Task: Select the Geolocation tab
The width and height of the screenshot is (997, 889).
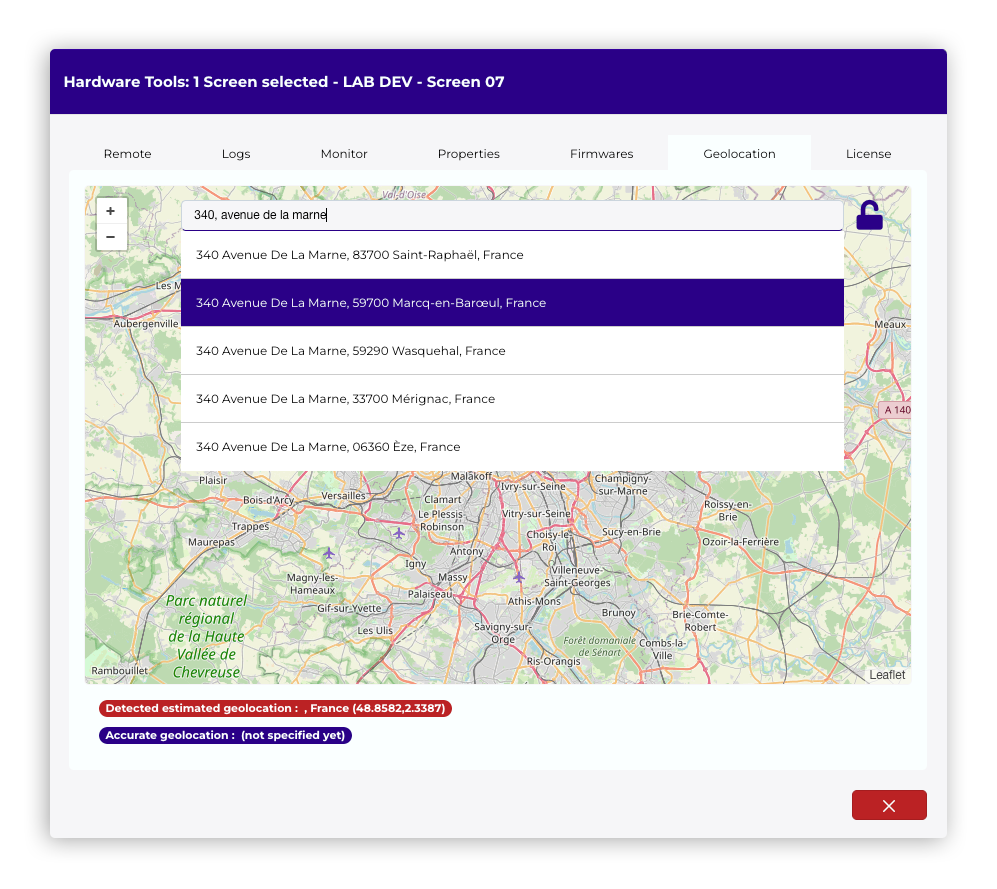Action: 739,154
